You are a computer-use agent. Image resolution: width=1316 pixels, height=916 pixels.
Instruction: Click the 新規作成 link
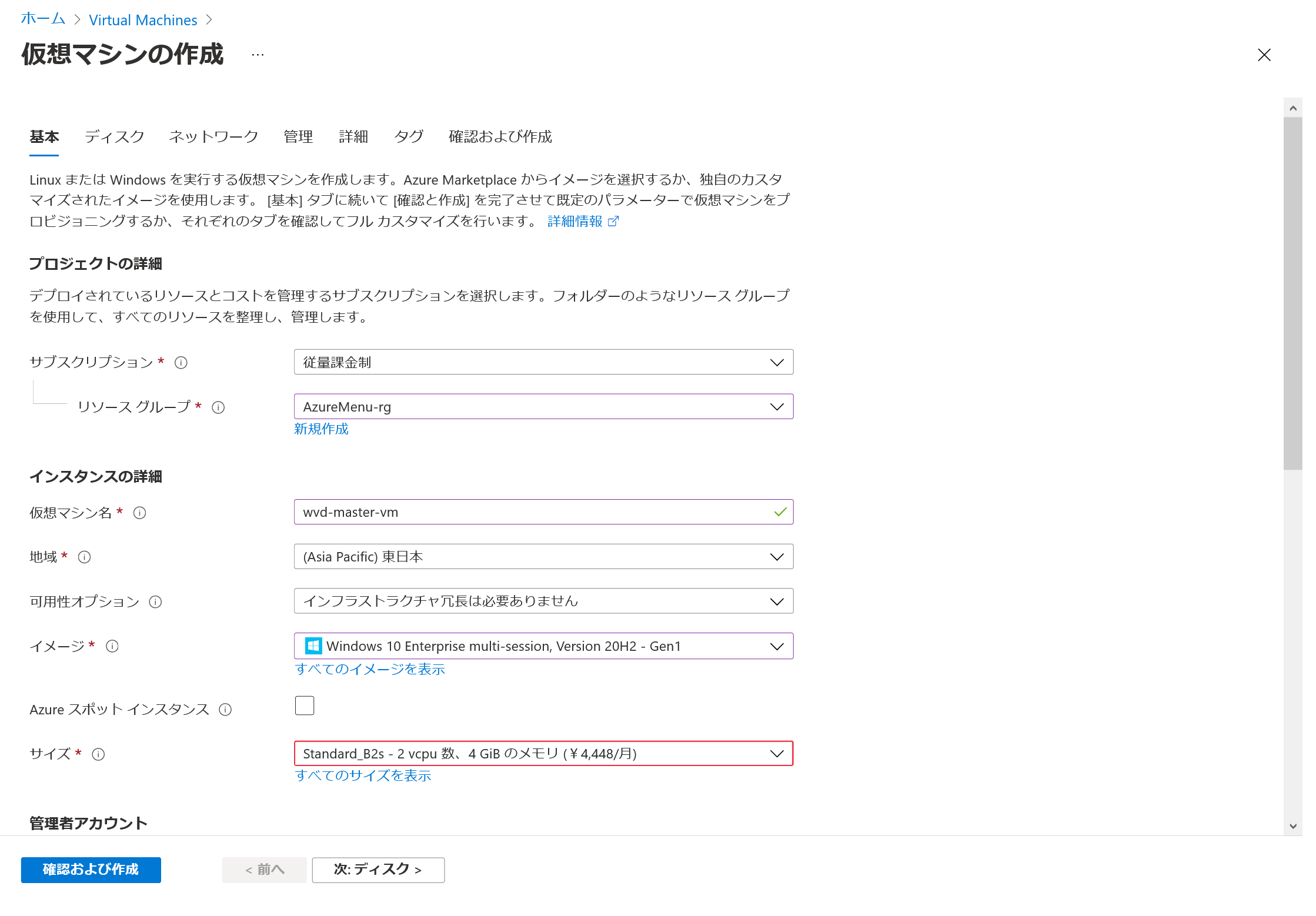point(321,429)
